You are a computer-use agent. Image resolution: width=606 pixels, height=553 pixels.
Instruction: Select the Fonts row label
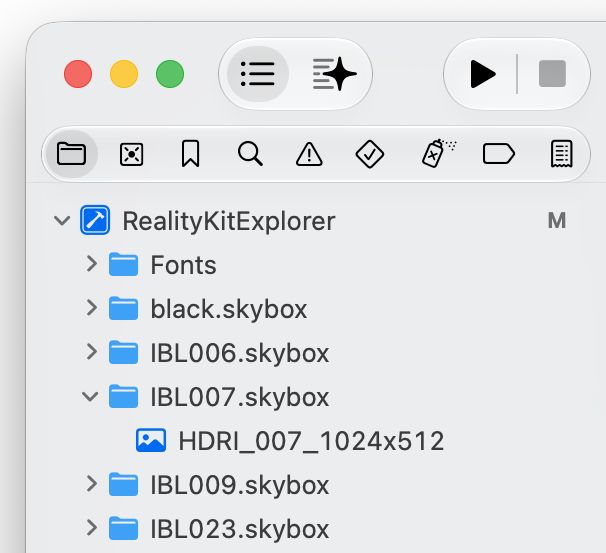(184, 265)
